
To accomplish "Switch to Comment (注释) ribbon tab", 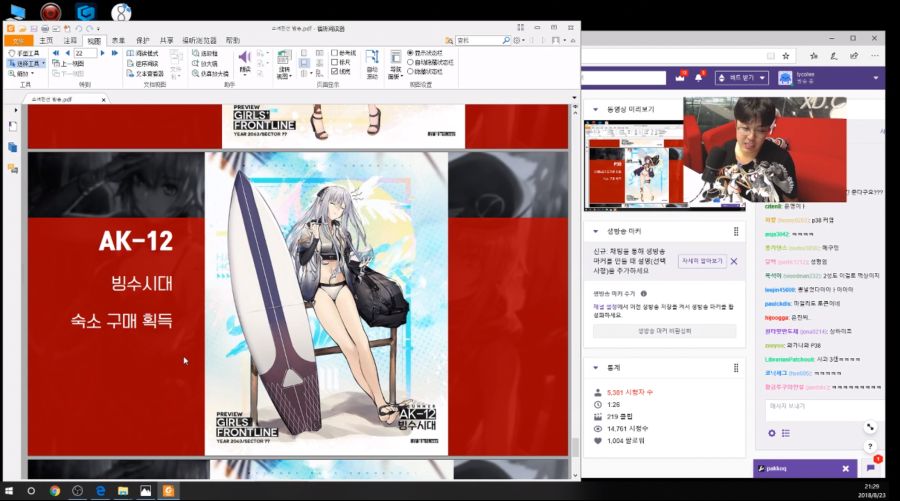I will point(70,41).
